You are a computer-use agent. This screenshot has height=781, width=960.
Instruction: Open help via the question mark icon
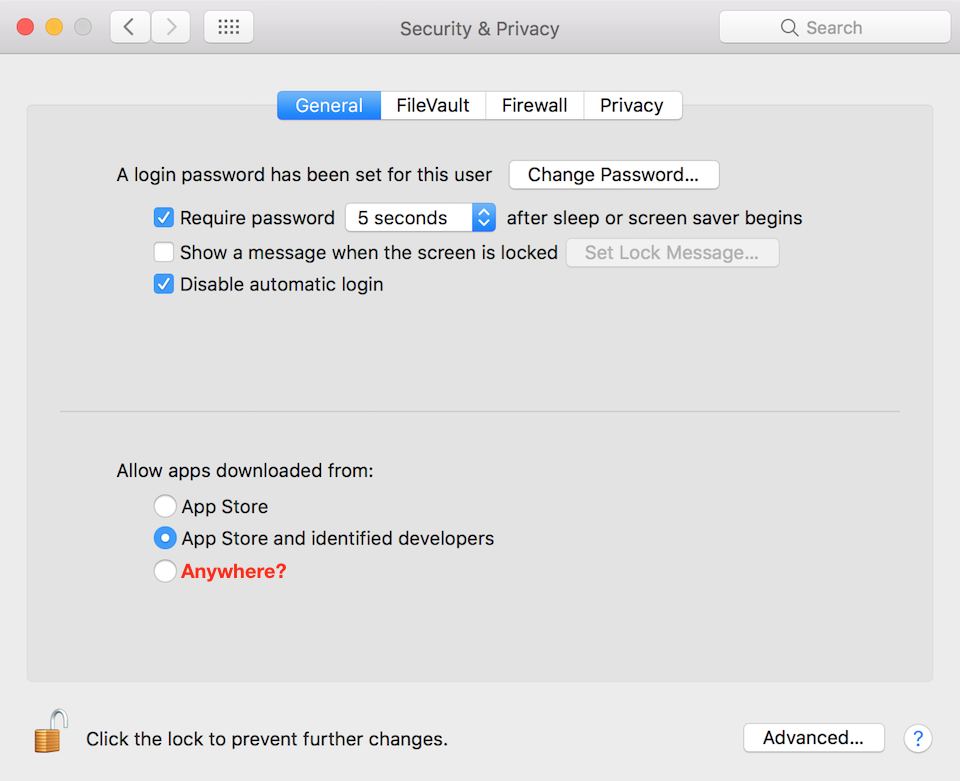[x=918, y=738]
